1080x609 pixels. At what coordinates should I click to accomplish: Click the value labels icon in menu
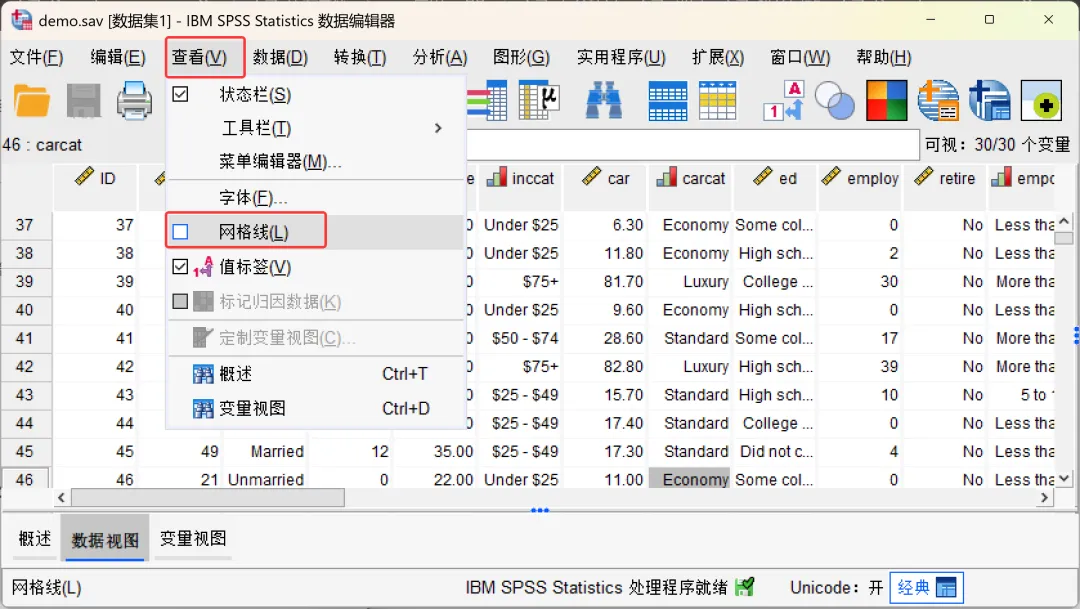click(203, 267)
